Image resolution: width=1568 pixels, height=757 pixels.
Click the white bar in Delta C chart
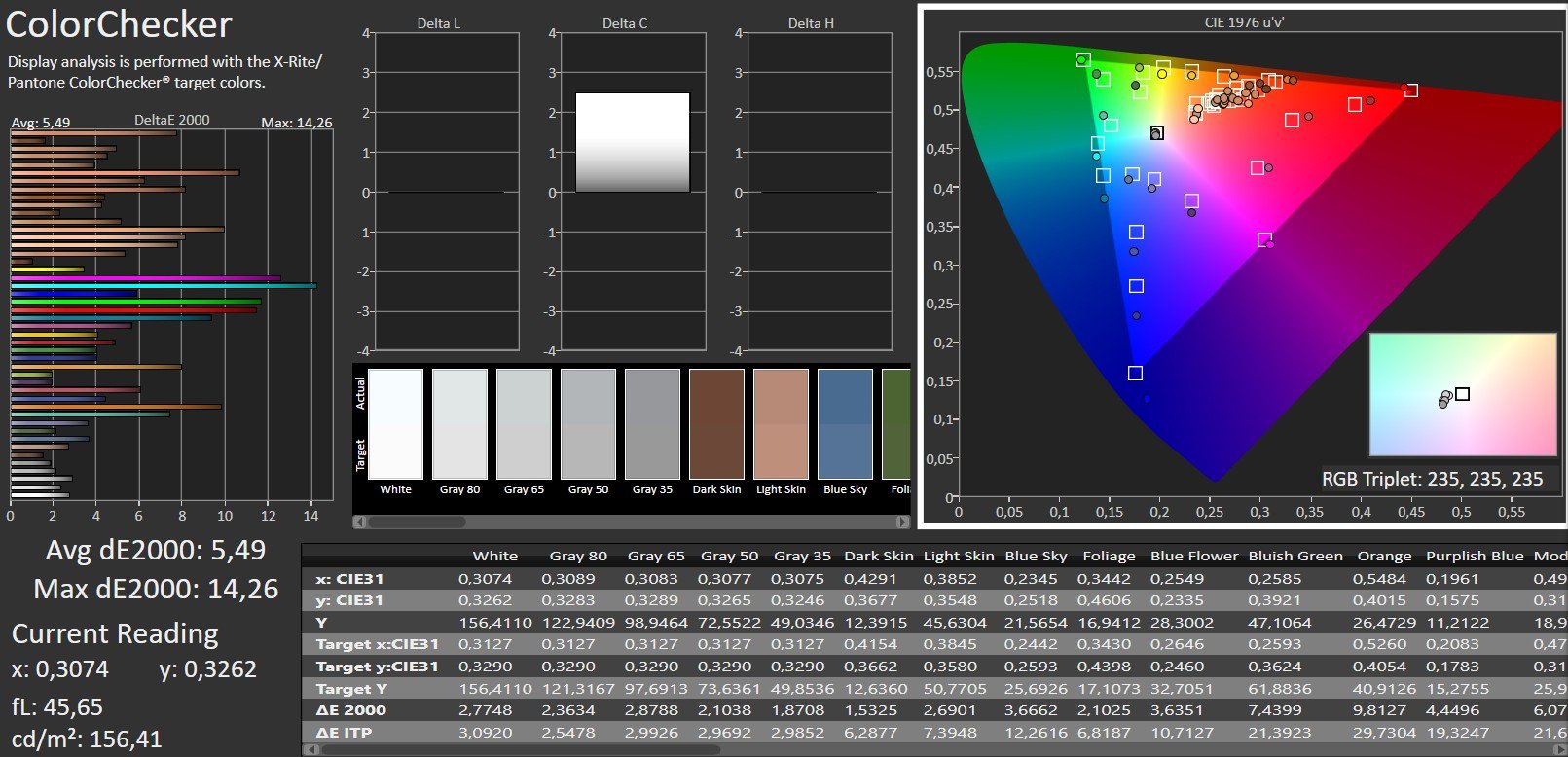pyautogui.click(x=632, y=143)
